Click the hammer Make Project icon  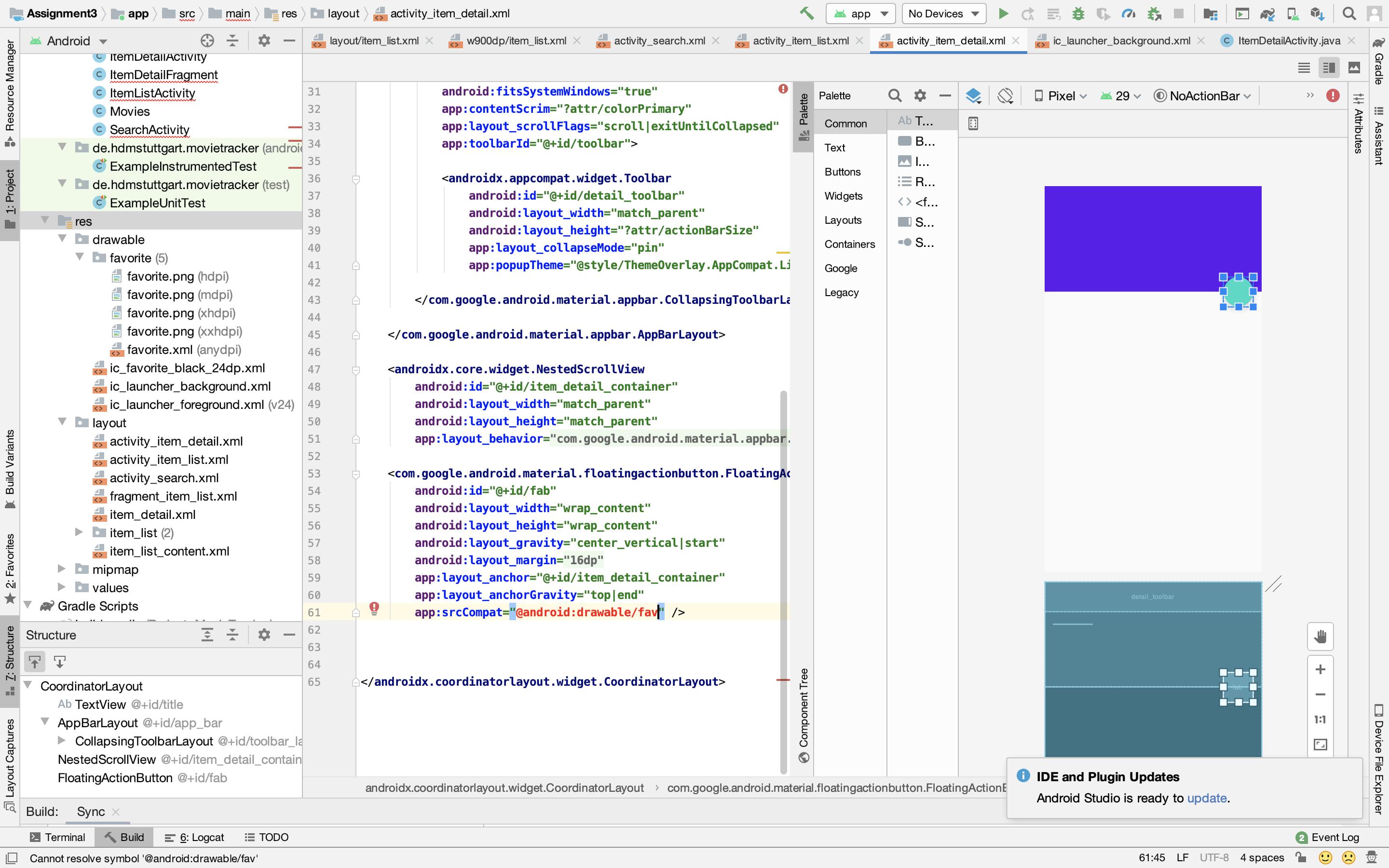coord(806,13)
